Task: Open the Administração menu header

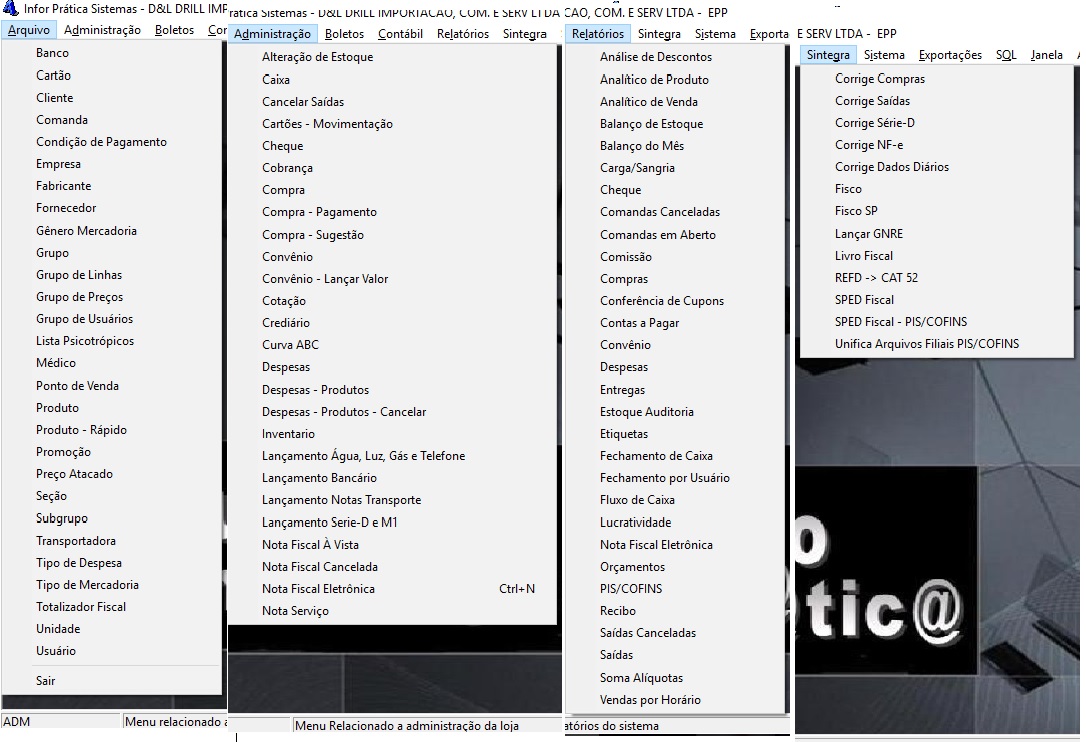Action: [272, 33]
